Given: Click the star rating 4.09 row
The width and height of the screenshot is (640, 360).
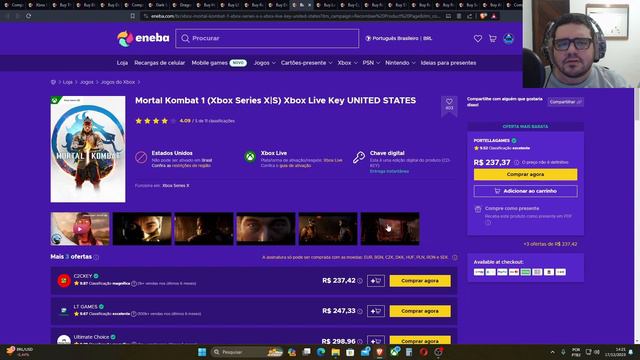Looking at the screenshot, I should 184,121.
